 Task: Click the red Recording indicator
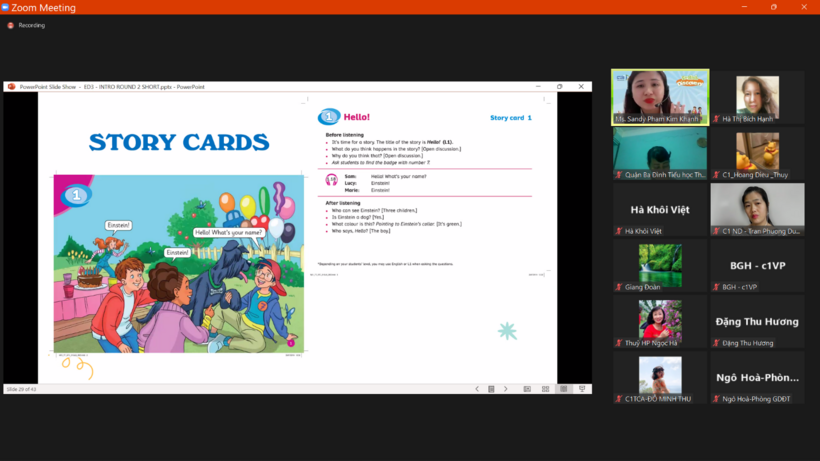click(11, 25)
